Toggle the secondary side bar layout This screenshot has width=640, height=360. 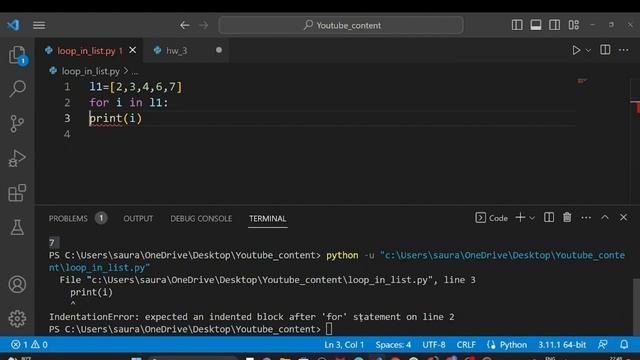(x=554, y=25)
